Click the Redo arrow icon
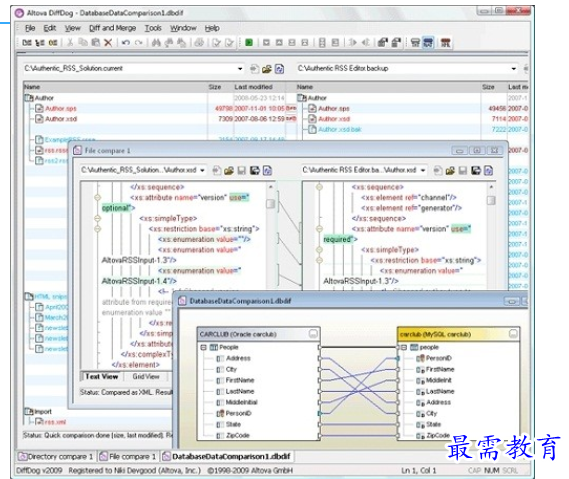Screen dimensions: 569x479 tap(139, 43)
